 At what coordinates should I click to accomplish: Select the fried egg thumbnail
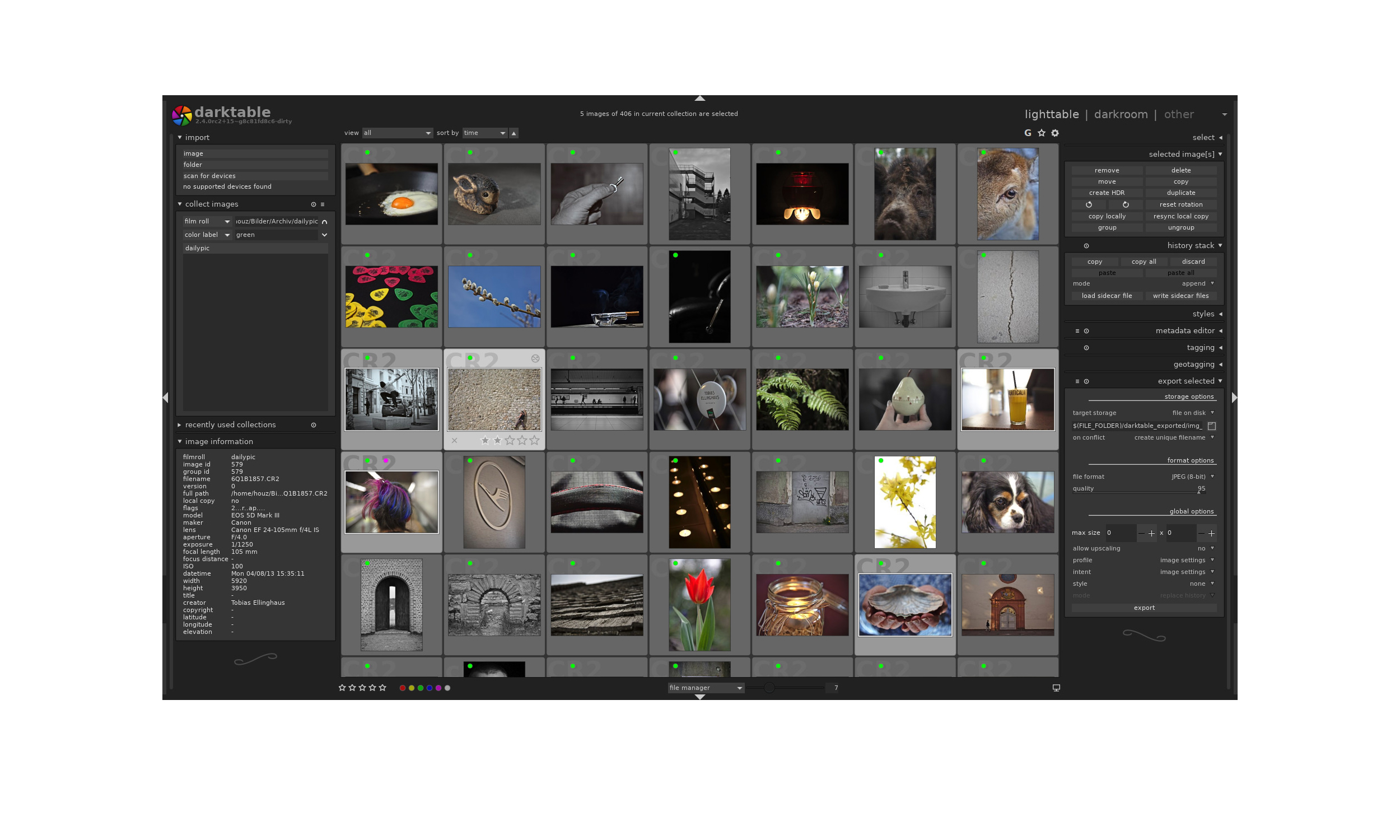(391, 194)
